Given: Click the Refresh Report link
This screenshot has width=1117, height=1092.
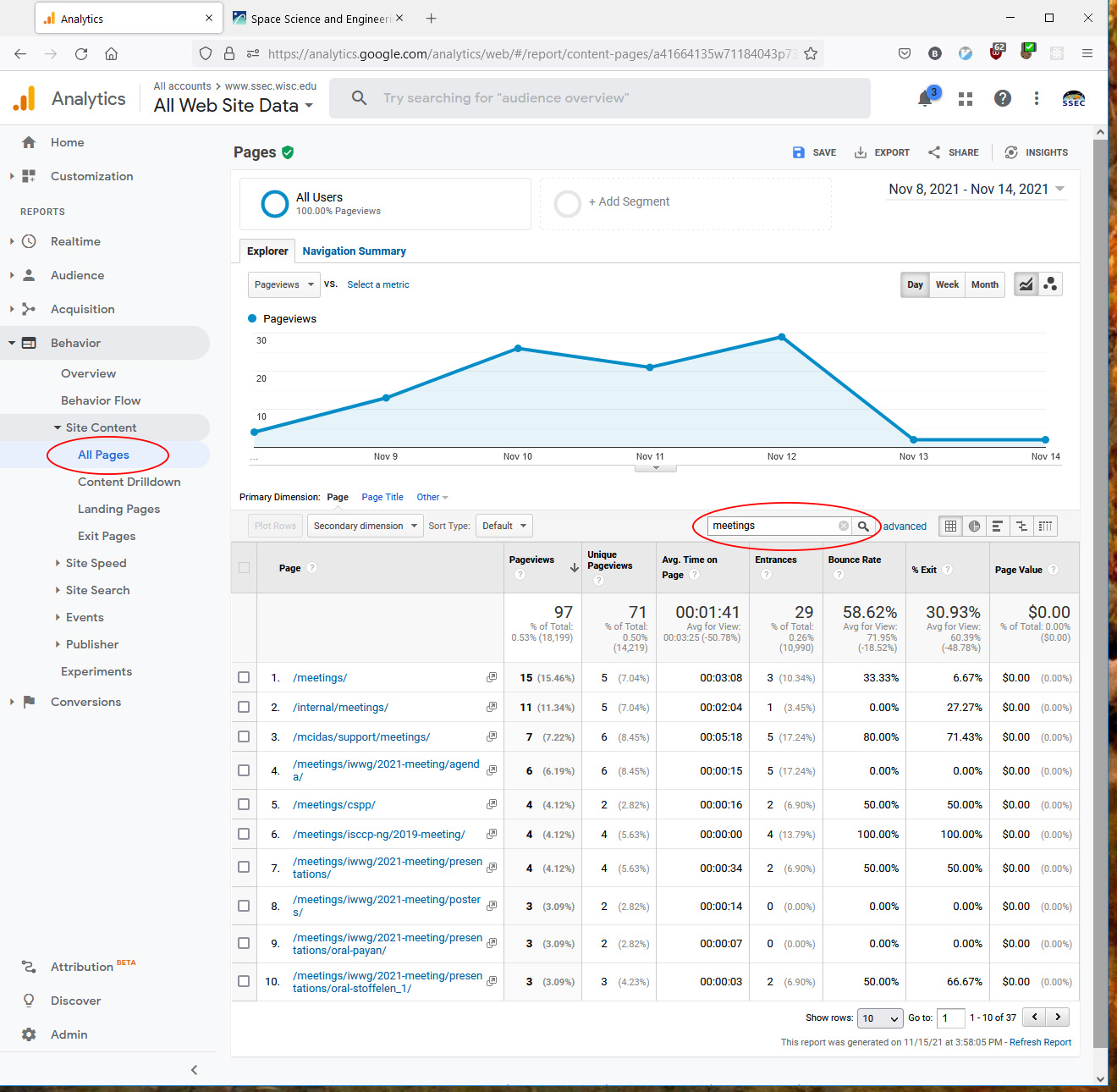Looking at the screenshot, I should [x=1040, y=1043].
